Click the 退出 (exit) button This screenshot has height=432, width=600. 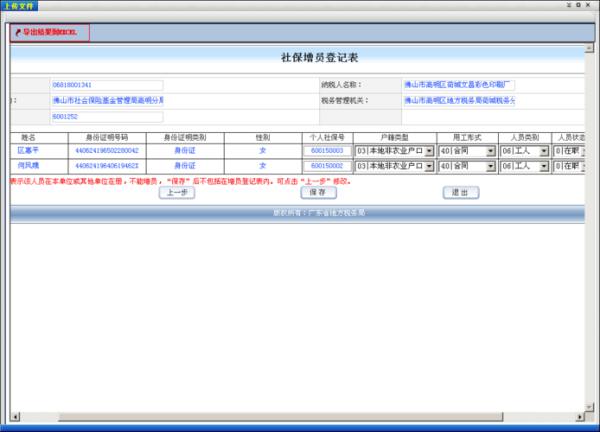point(459,192)
